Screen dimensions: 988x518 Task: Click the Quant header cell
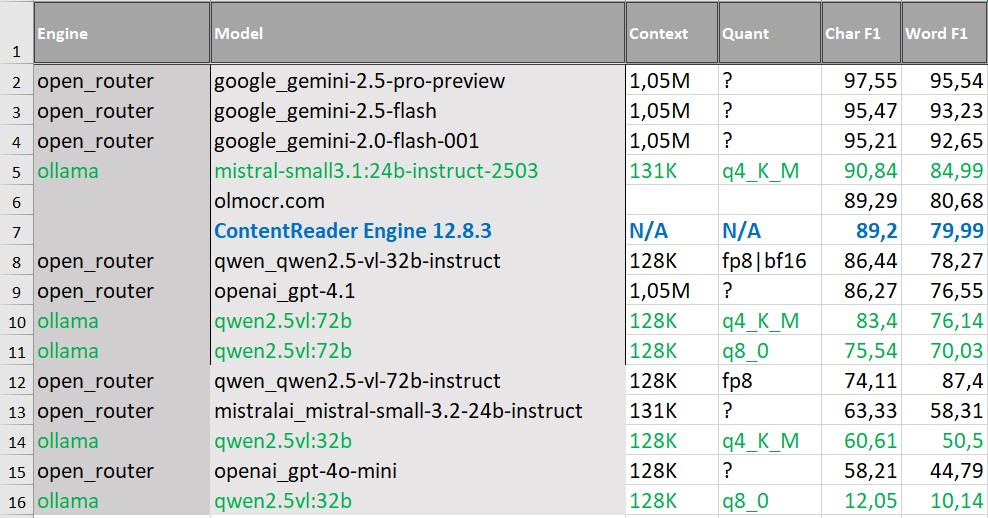[x=769, y=34]
